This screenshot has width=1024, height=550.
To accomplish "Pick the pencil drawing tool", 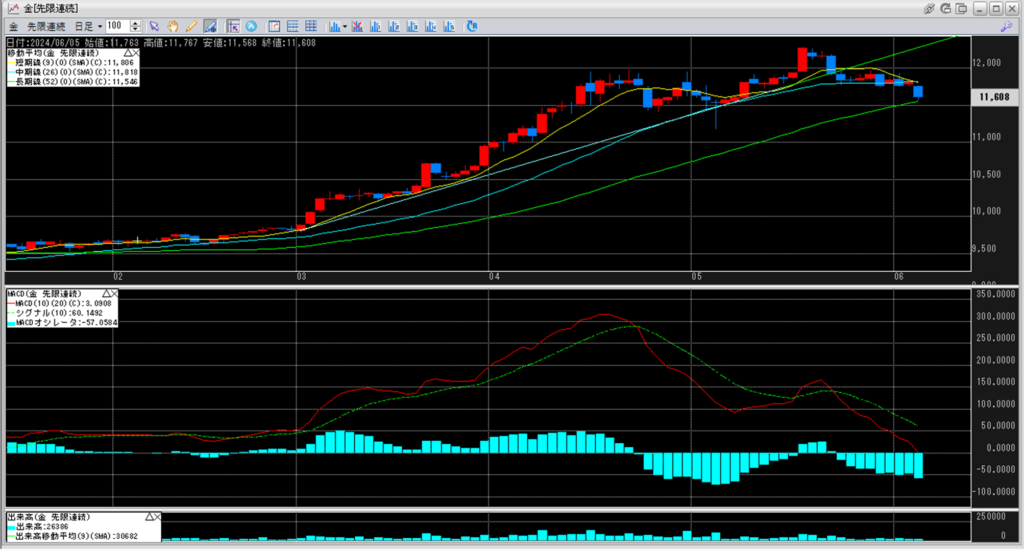I will click(x=190, y=25).
